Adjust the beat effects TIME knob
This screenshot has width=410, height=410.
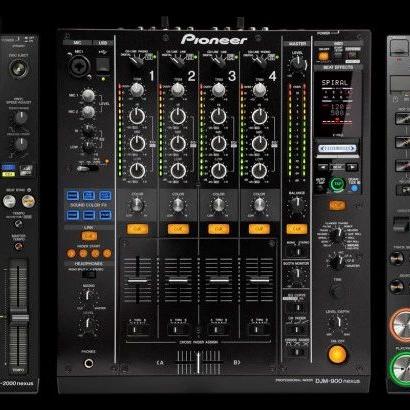[x=337, y=291]
